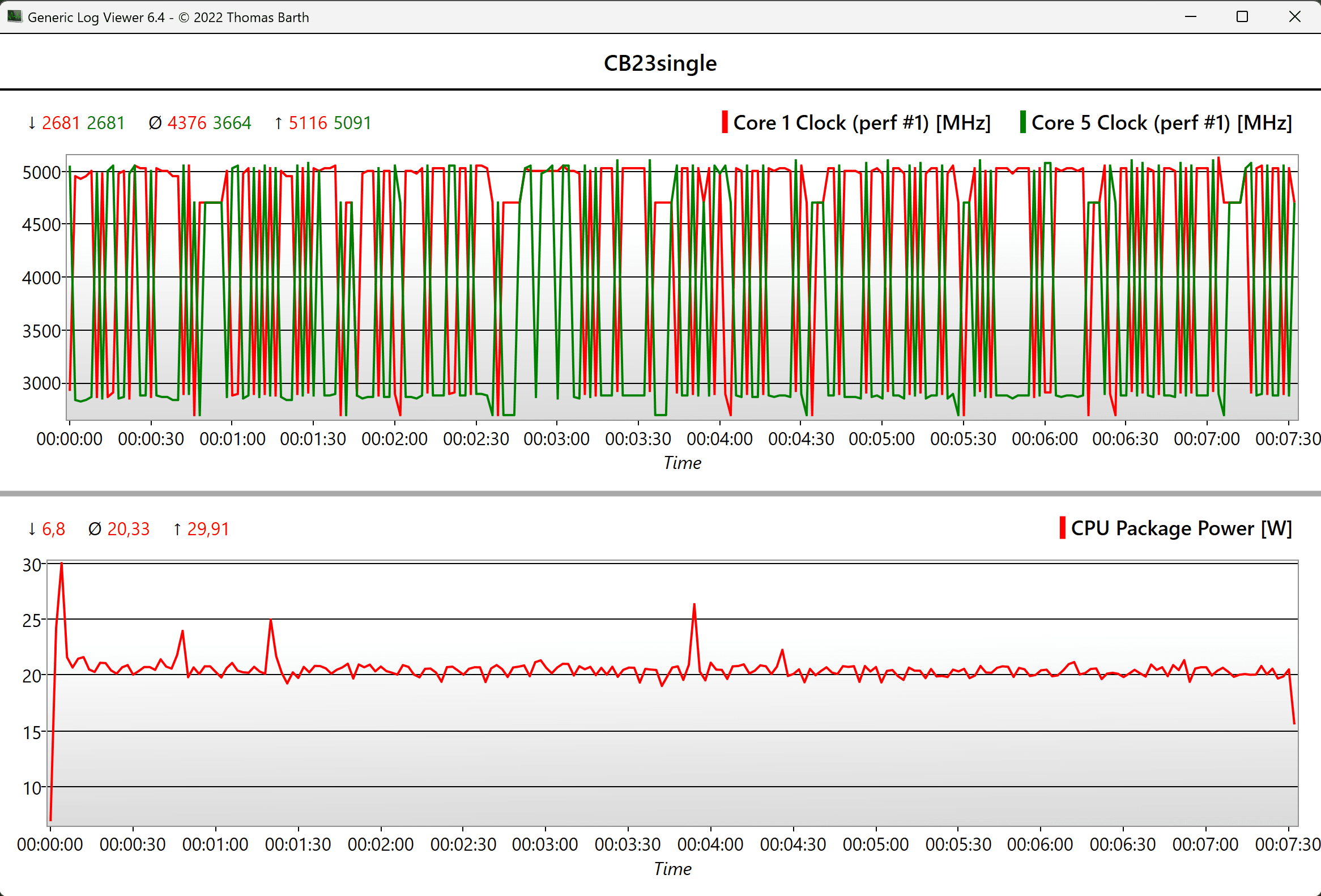This screenshot has width=1321, height=896.
Task: Click the red Core 1 Clock legend swatch
Action: click(725, 122)
